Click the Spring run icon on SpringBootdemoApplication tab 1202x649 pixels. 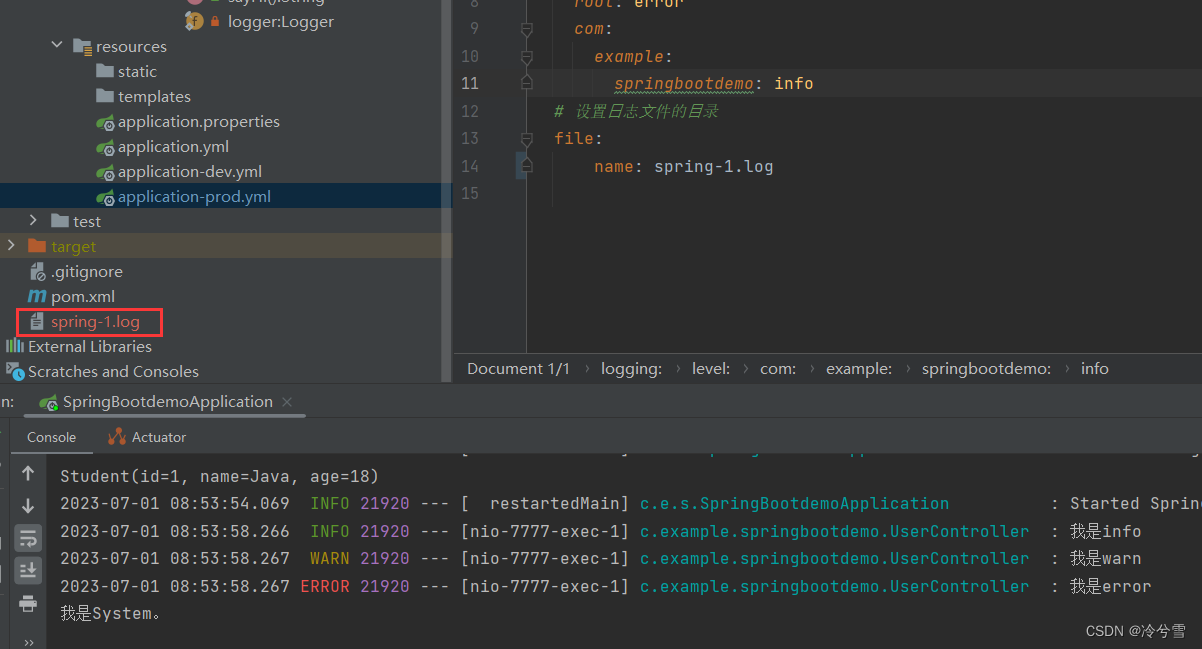pyautogui.click(x=47, y=402)
